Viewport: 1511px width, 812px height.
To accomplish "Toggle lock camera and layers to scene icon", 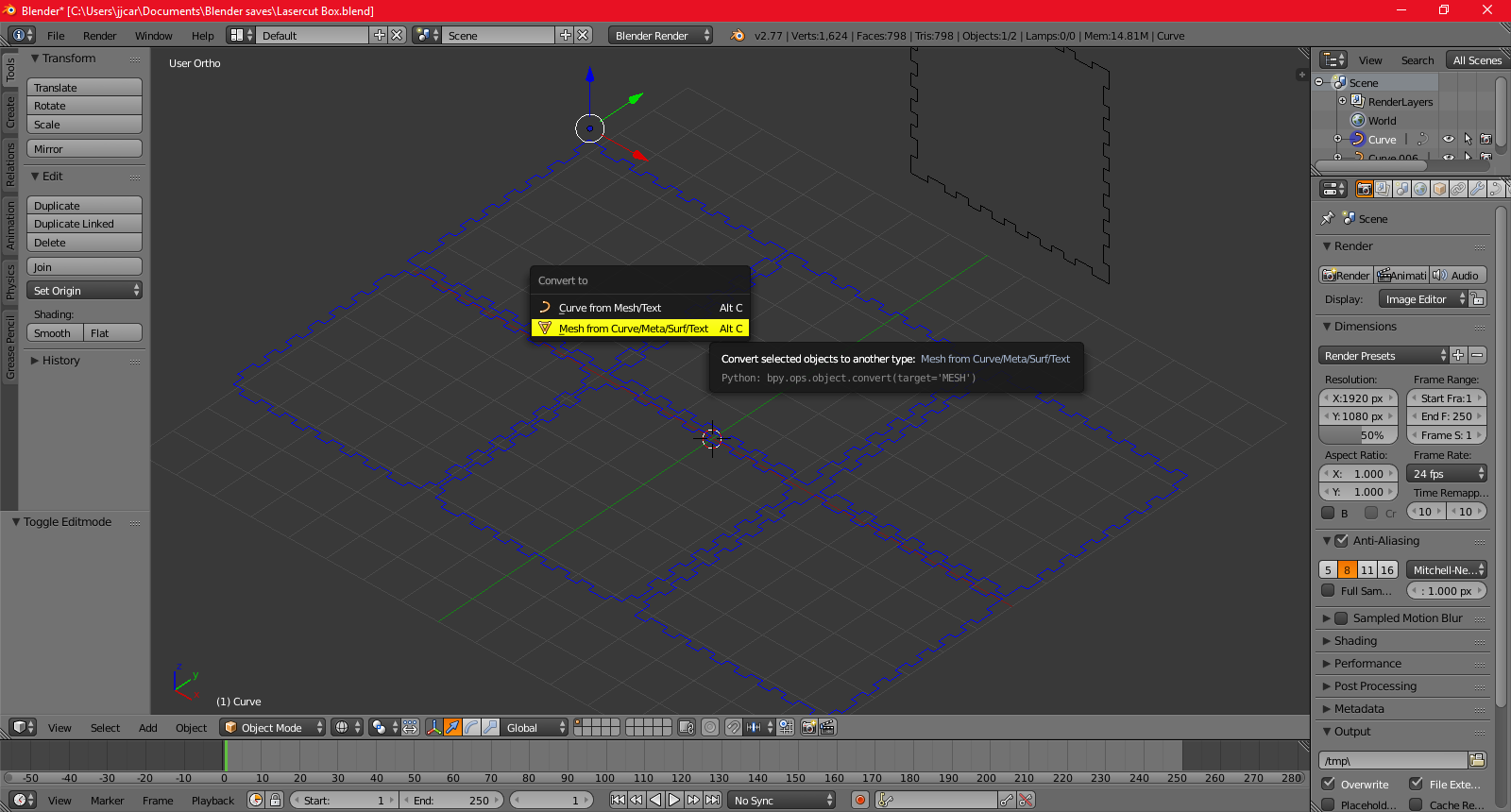I will [x=687, y=727].
